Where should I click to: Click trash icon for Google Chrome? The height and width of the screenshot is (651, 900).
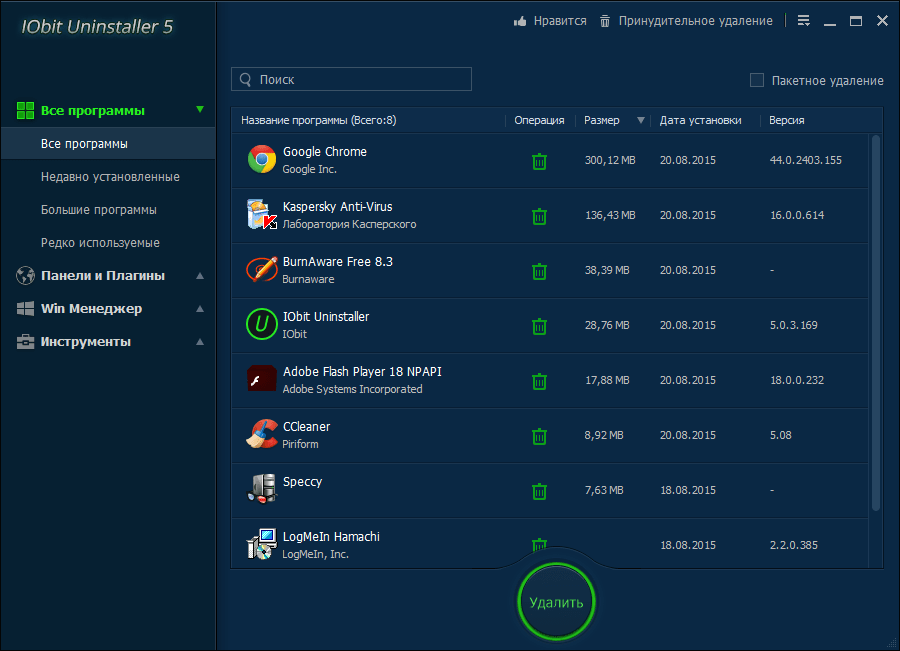[x=539, y=161]
